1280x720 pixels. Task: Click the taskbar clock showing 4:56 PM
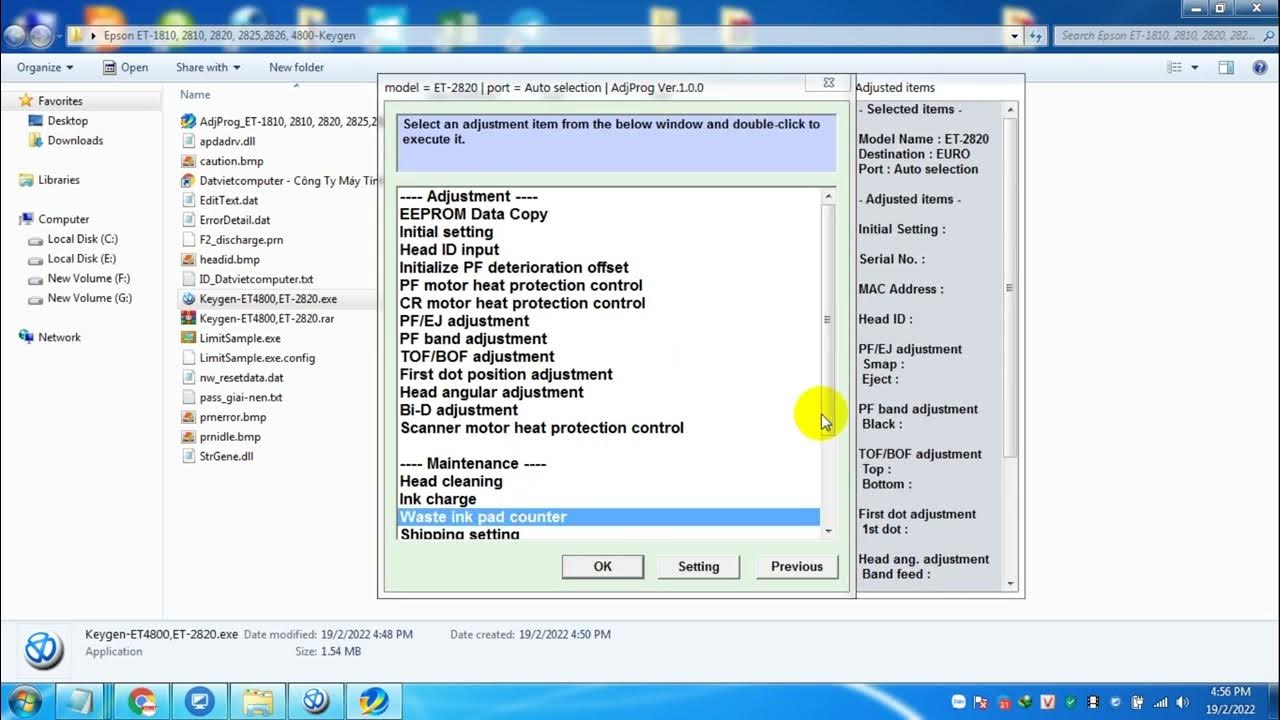coord(1230,701)
